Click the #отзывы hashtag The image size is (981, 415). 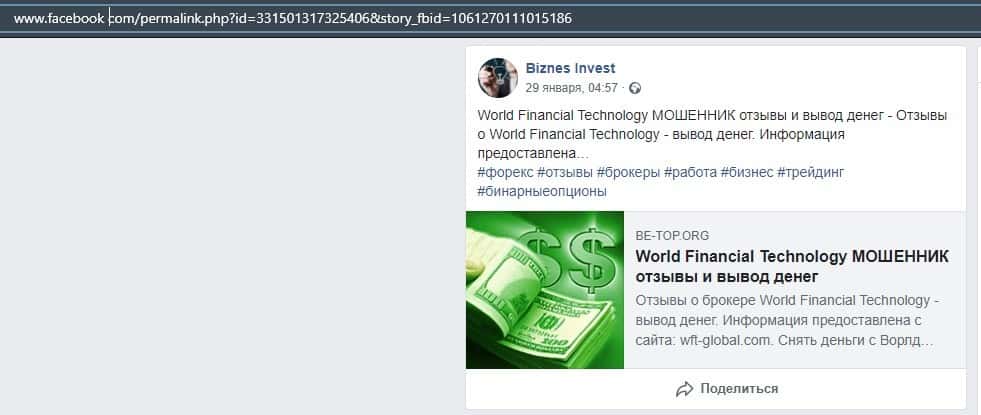point(565,172)
